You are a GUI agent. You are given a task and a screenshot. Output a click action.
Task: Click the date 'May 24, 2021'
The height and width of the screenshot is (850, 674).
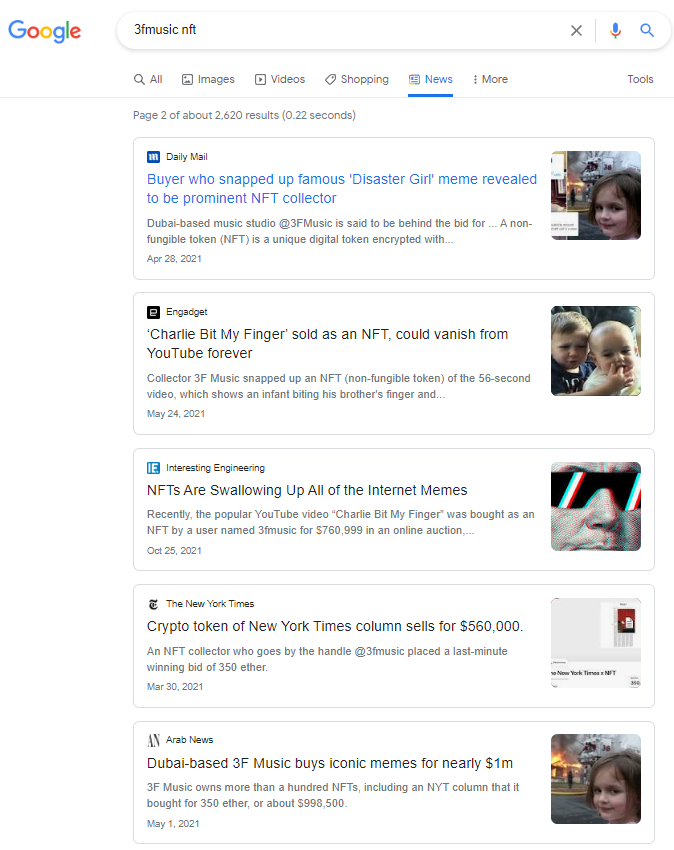tap(176, 414)
